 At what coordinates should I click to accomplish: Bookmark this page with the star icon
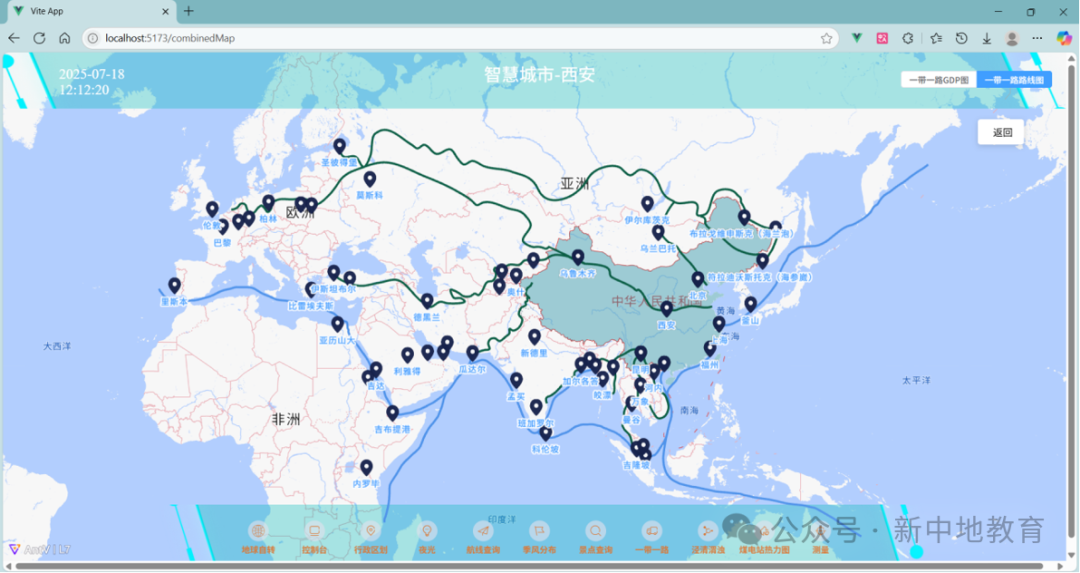(x=827, y=39)
